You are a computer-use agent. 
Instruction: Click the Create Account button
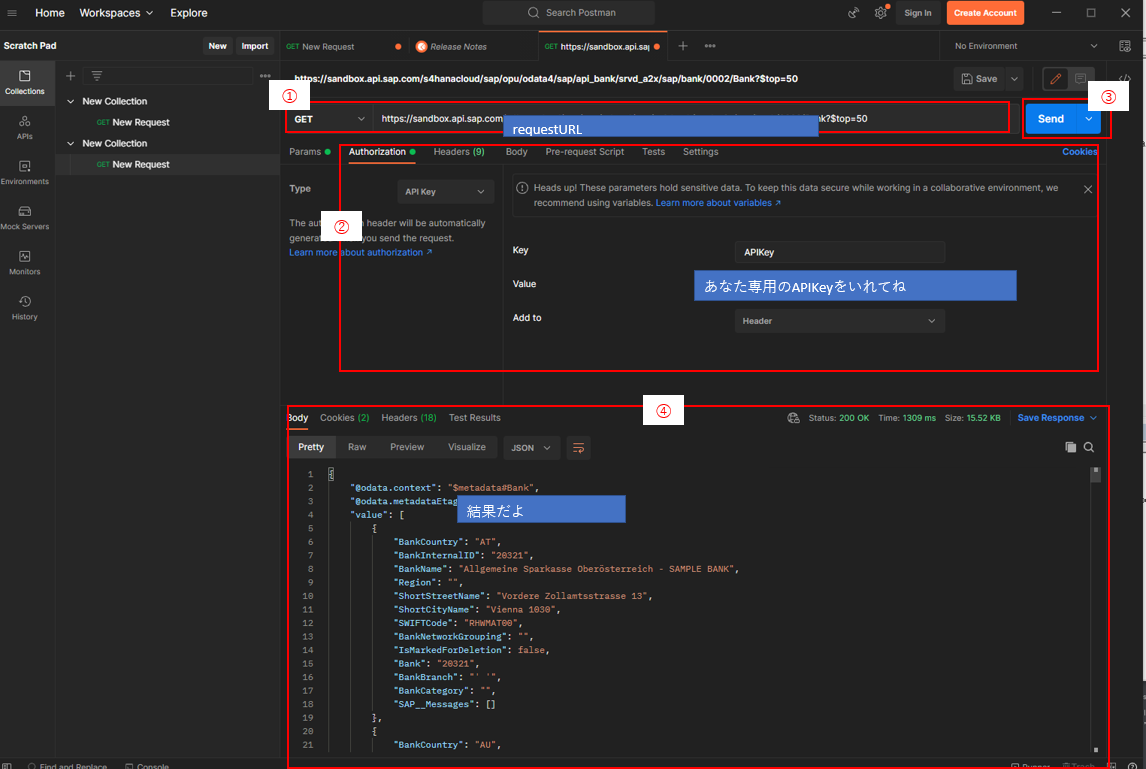(984, 13)
